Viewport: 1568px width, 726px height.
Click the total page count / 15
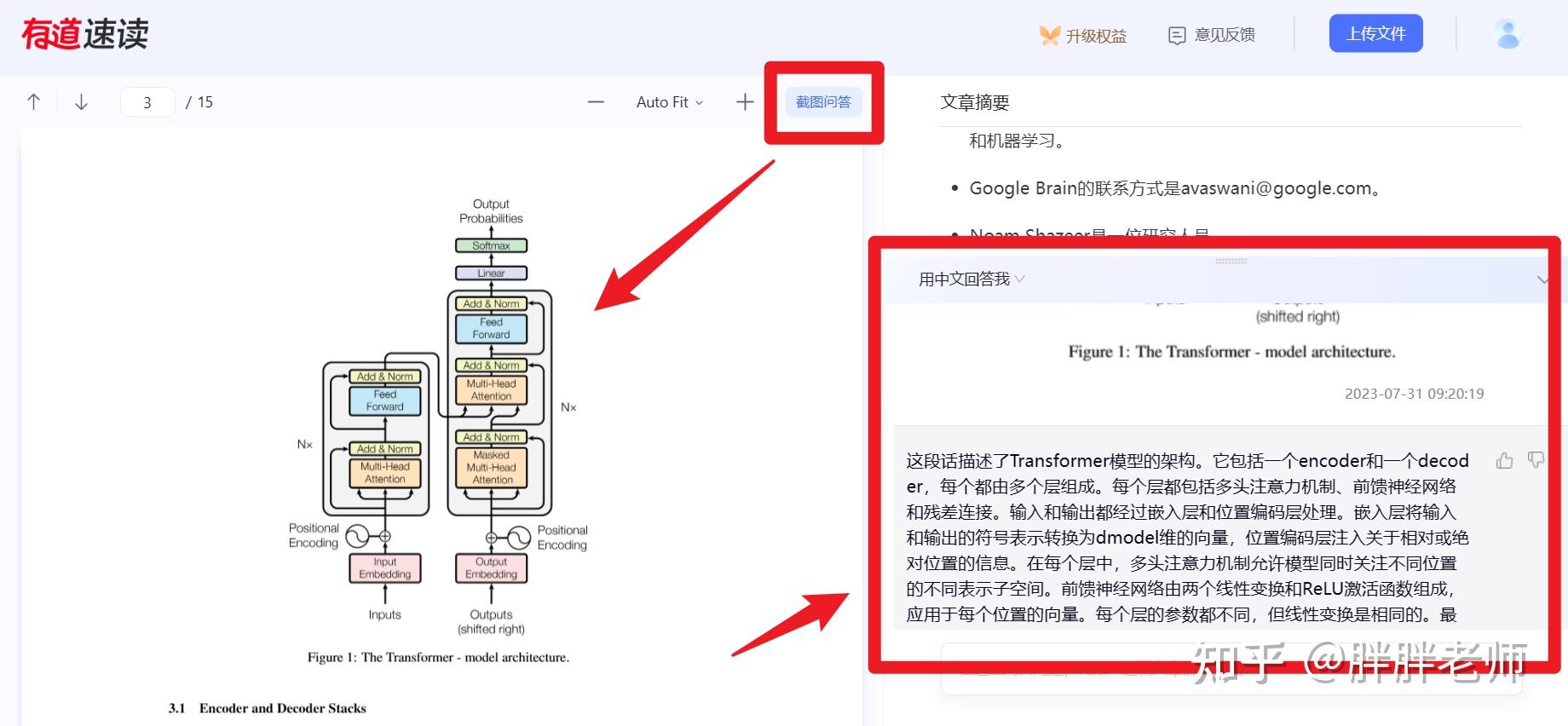pyautogui.click(x=199, y=102)
